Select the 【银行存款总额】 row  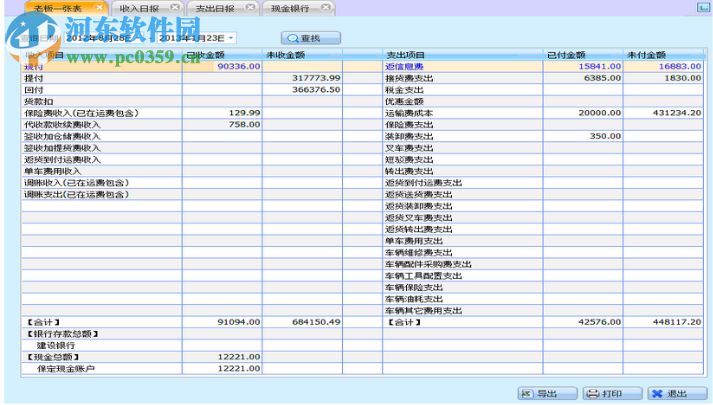101,334
